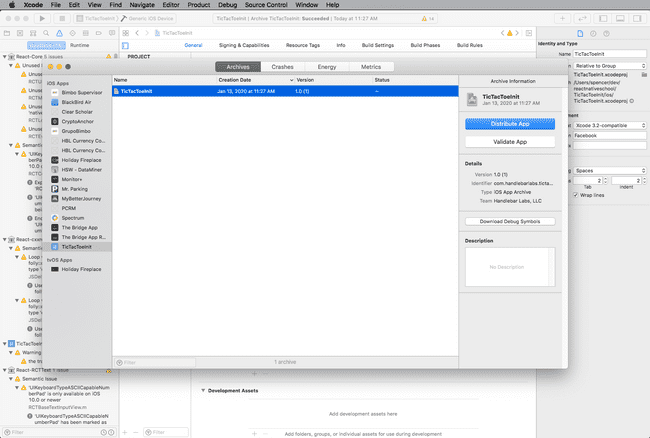
Task: Open the project navigator folder icon
Action: pyautogui.click(x=7, y=33)
